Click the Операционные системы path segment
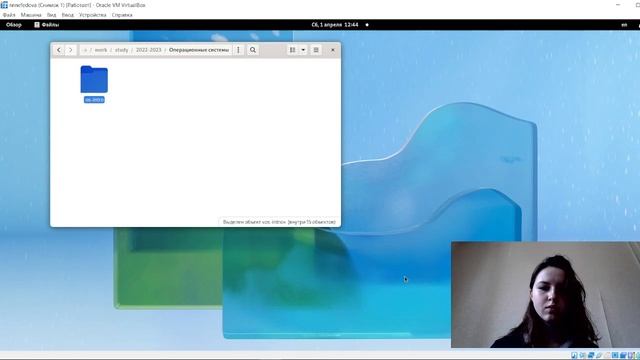The width and height of the screenshot is (640, 360). click(x=199, y=50)
